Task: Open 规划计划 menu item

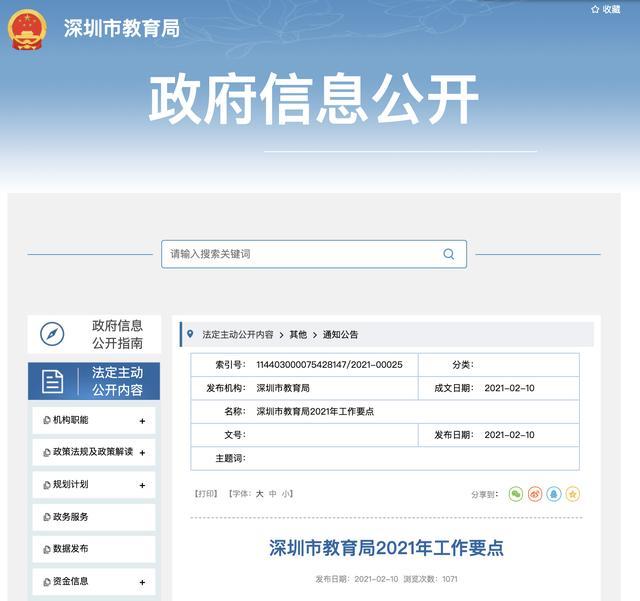Action: 94,485
